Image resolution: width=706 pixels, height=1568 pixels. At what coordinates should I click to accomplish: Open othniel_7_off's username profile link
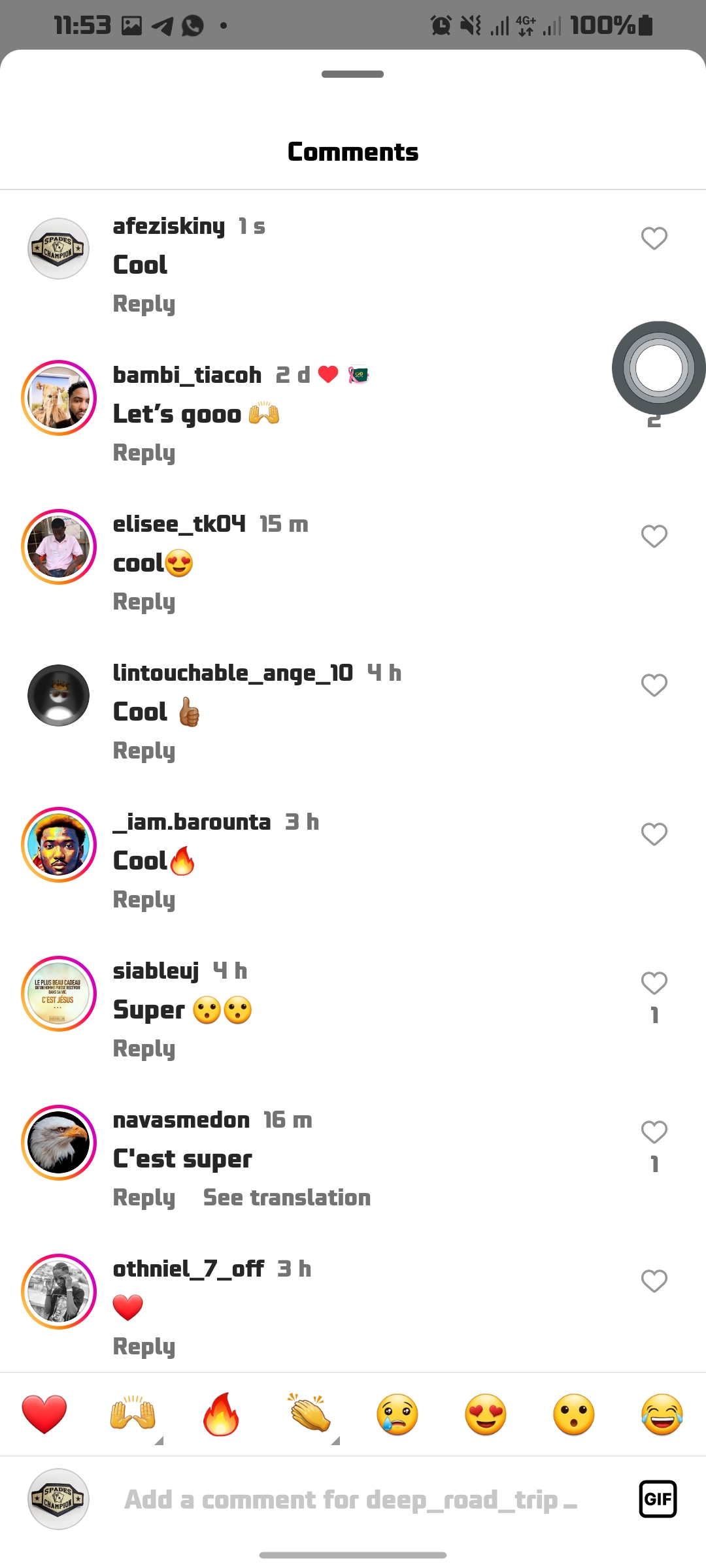[188, 1269]
